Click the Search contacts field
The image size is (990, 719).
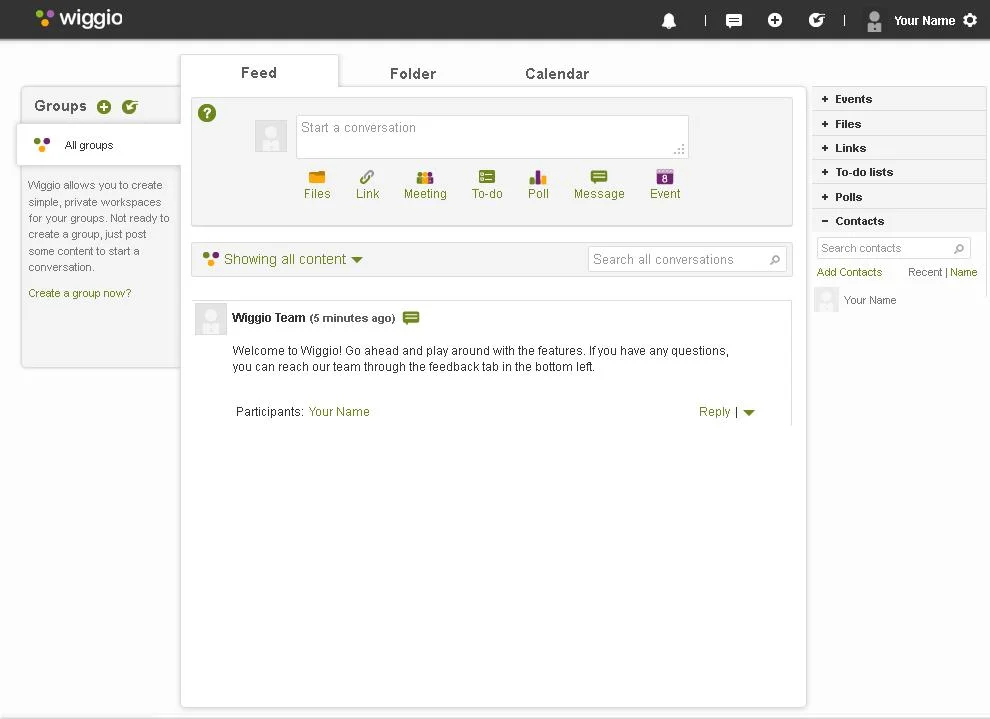coord(893,248)
